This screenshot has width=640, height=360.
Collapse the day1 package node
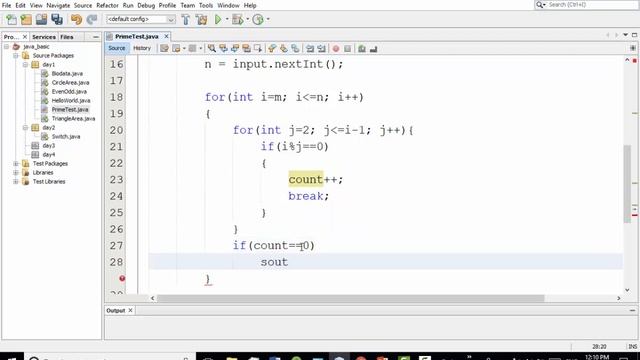click(x=25, y=64)
